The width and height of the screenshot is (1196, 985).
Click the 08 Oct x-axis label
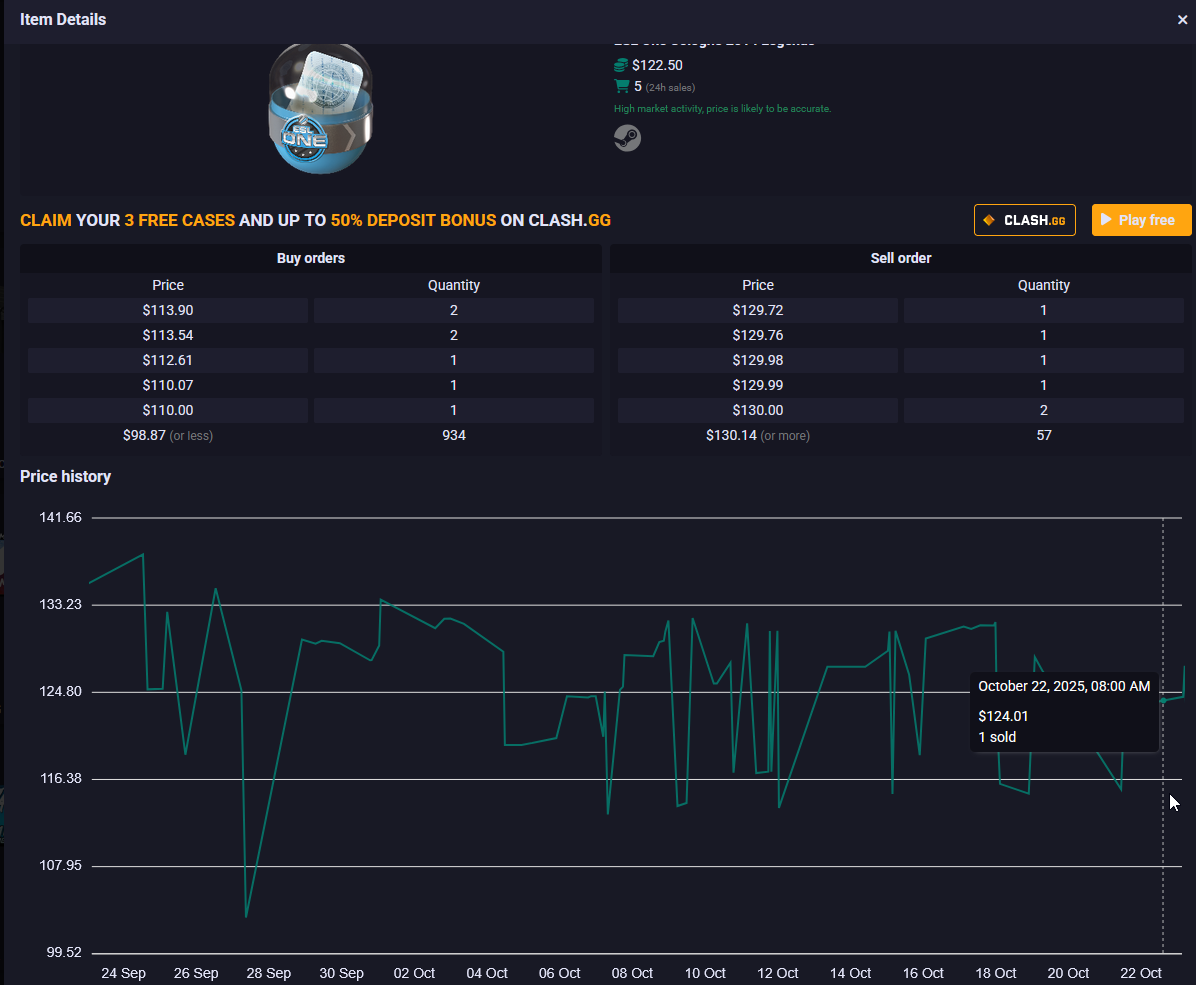coord(632,974)
